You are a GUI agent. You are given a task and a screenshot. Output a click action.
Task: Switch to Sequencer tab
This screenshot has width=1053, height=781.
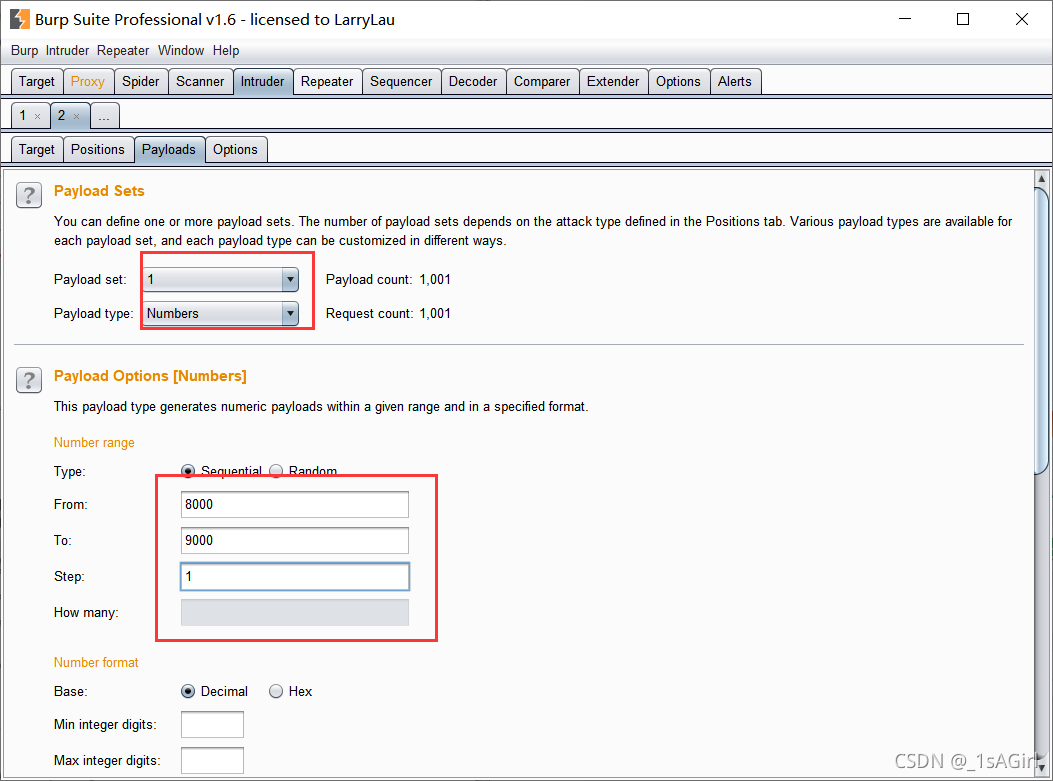pos(401,81)
